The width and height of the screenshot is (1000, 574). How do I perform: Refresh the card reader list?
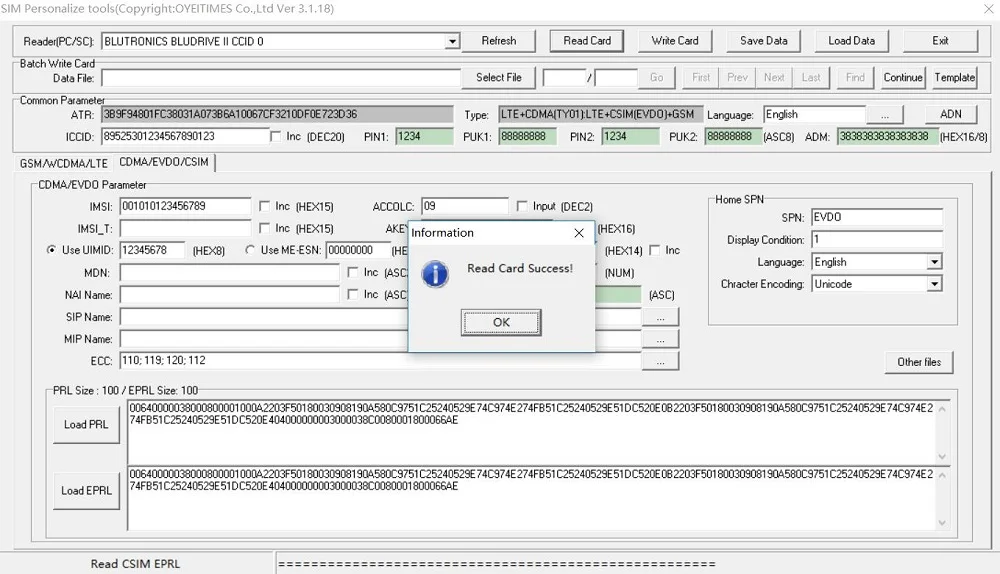pyautogui.click(x=499, y=41)
